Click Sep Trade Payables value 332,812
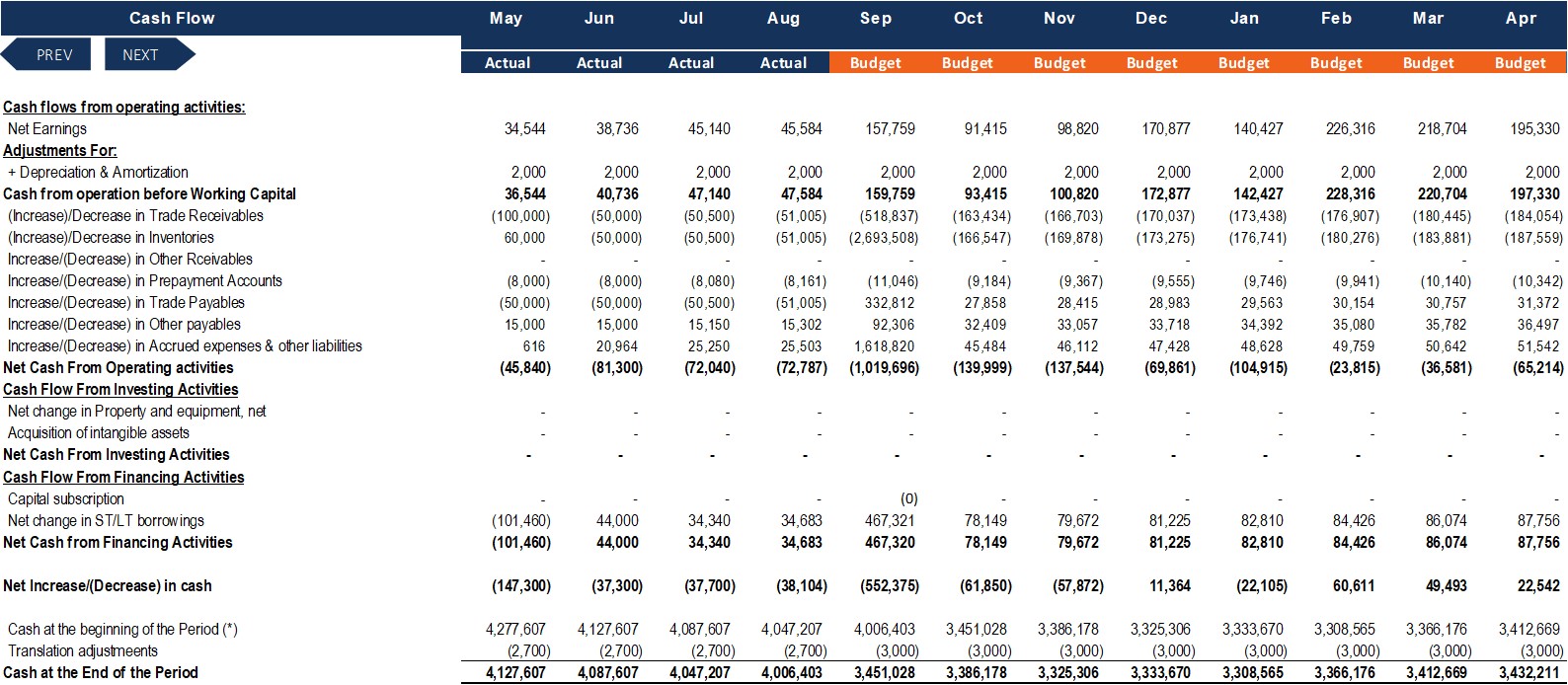 891,302
